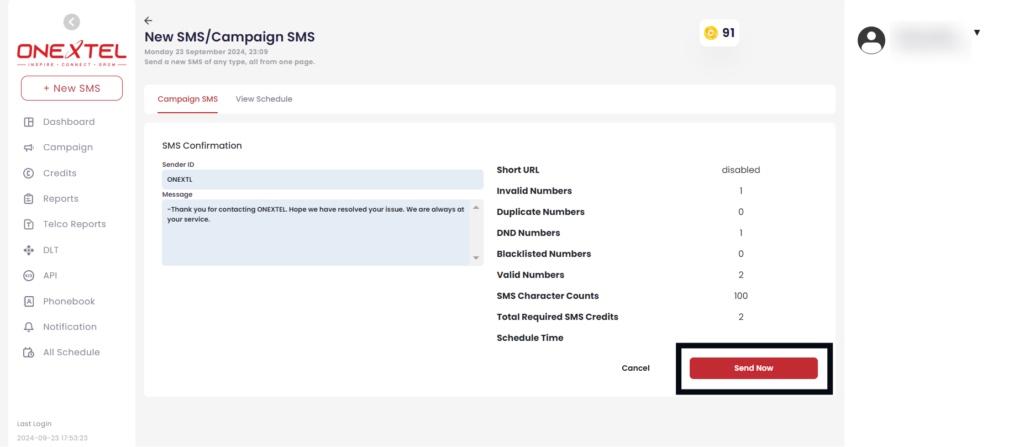
Task: Click the Short URL value disabled
Action: click(x=741, y=170)
